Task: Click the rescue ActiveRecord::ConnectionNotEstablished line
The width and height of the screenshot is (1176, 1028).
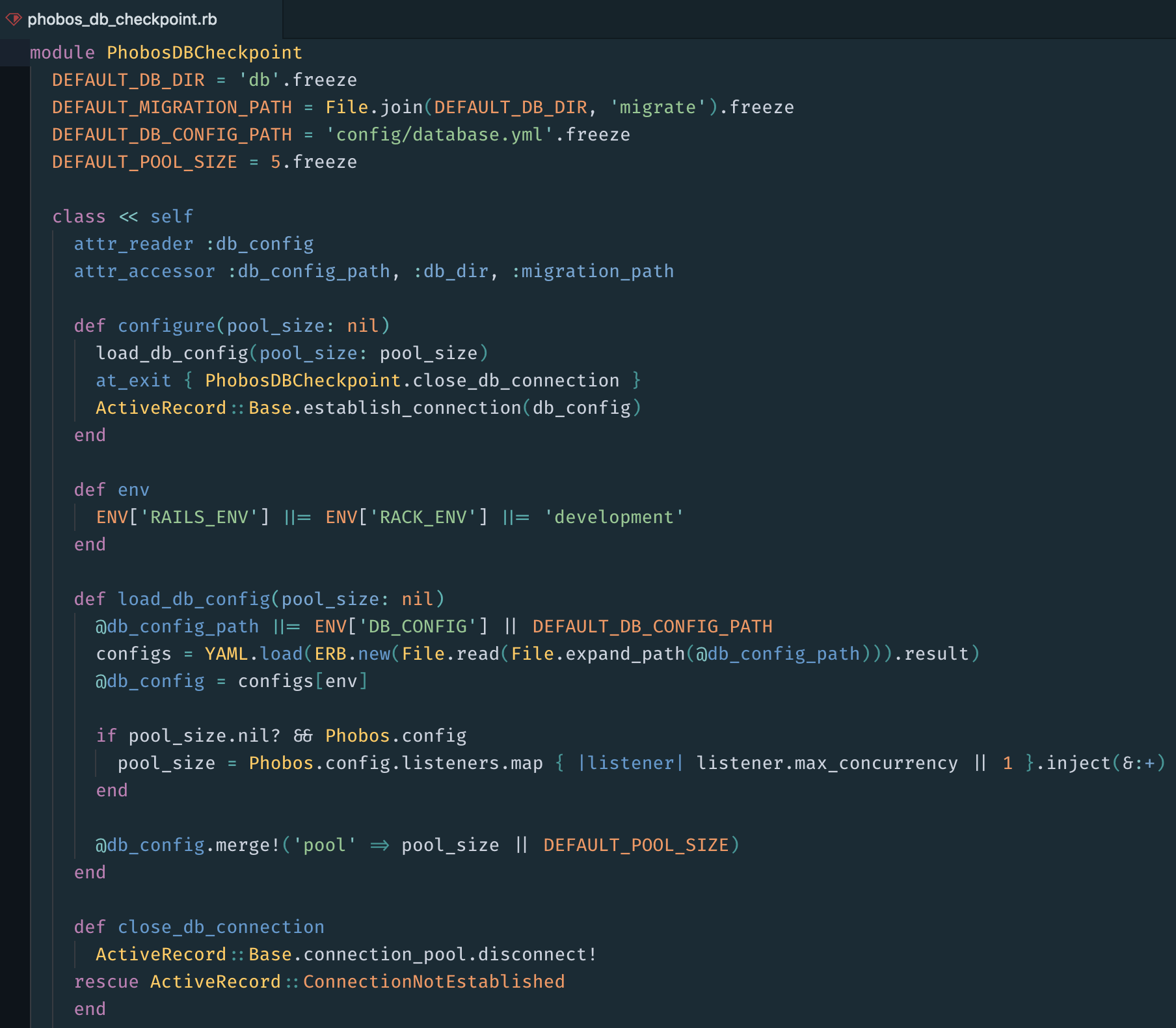Action: point(319,981)
